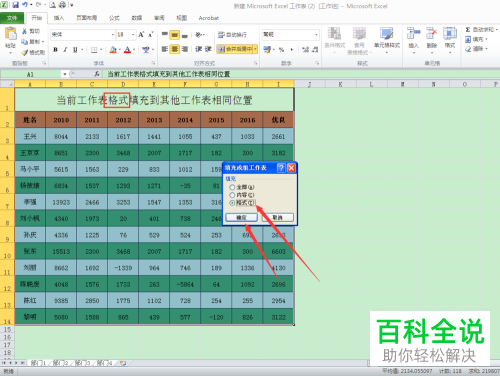Click the AutoSum (自动求和) button
The width and height of the screenshot is (500, 376).
(x=481, y=30)
